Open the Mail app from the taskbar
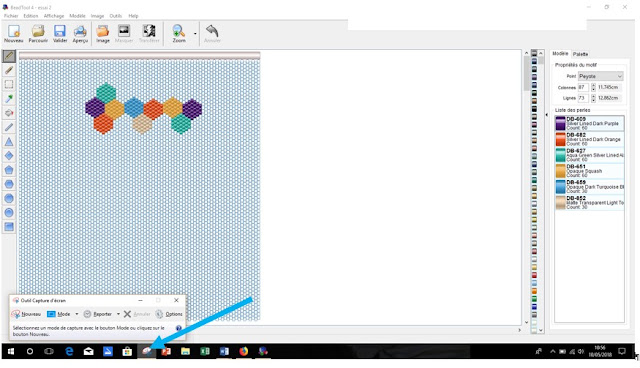 coord(88,351)
